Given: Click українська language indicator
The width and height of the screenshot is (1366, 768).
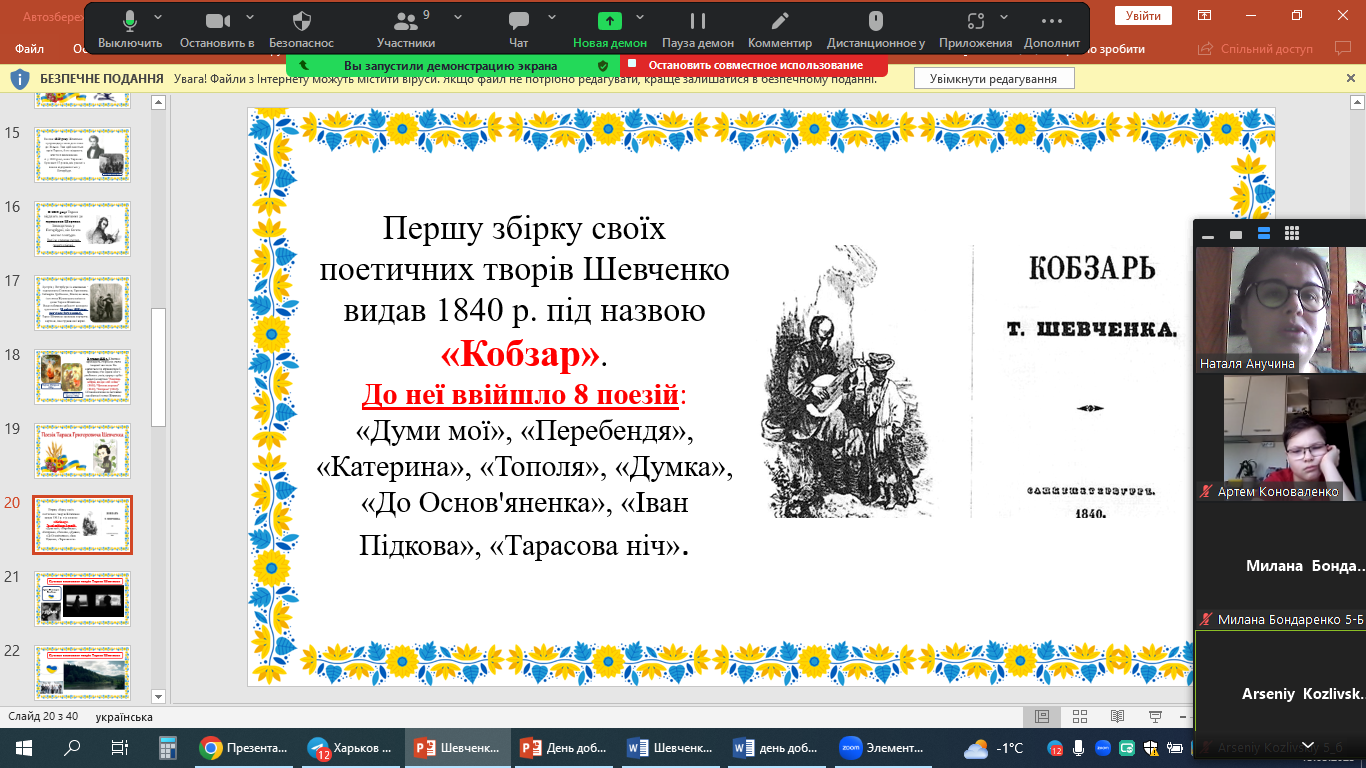Looking at the screenshot, I should coord(125,717).
